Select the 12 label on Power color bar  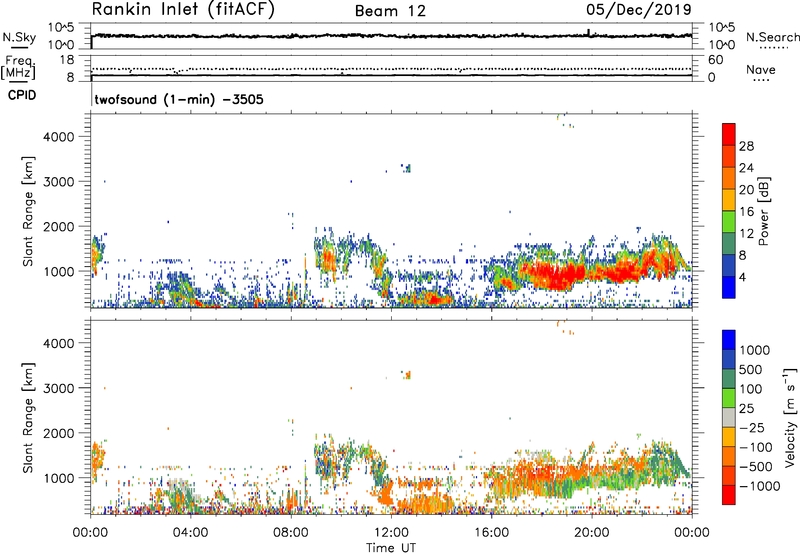746,234
